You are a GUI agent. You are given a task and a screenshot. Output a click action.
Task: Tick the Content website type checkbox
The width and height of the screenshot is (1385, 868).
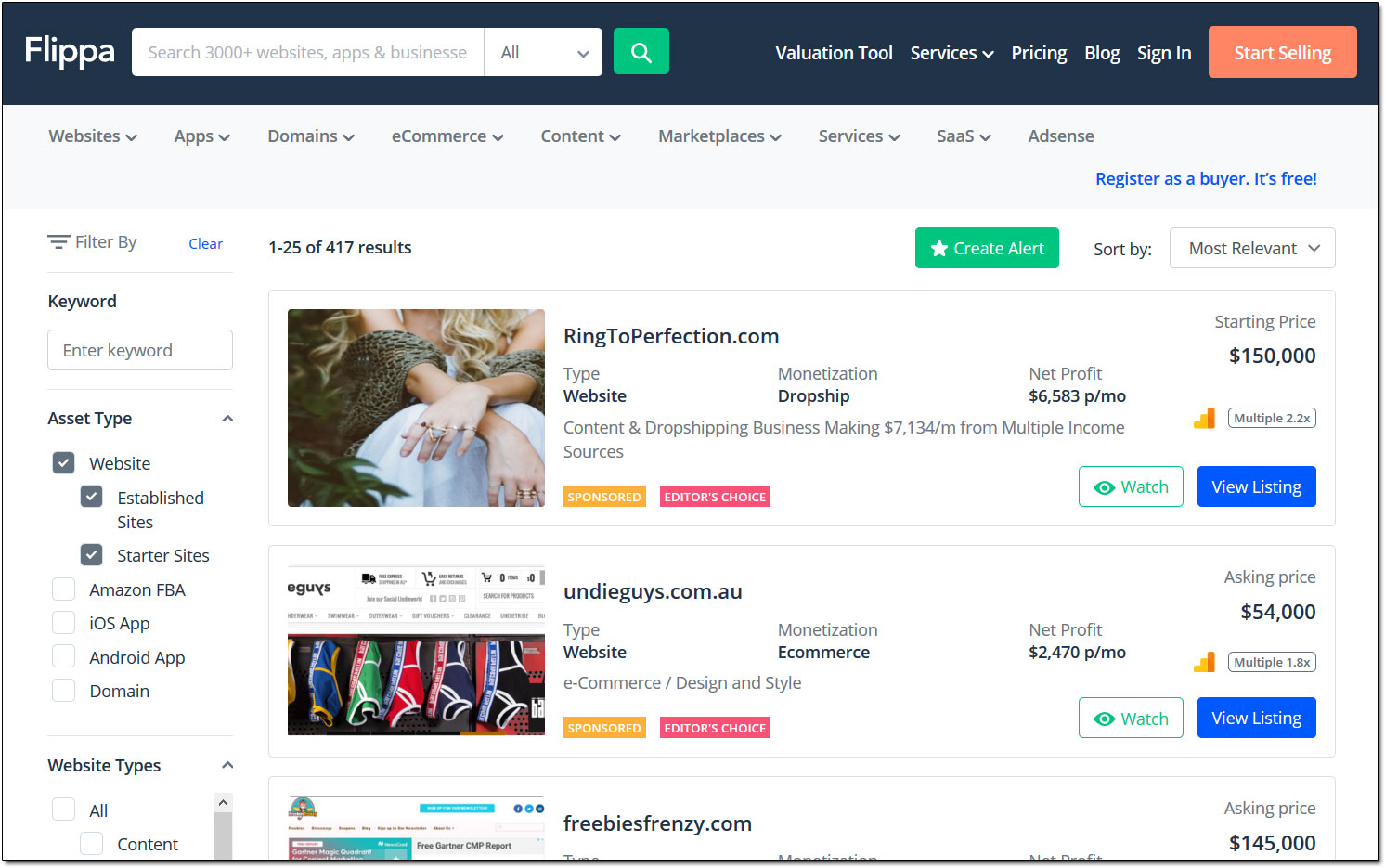pyautogui.click(x=91, y=844)
